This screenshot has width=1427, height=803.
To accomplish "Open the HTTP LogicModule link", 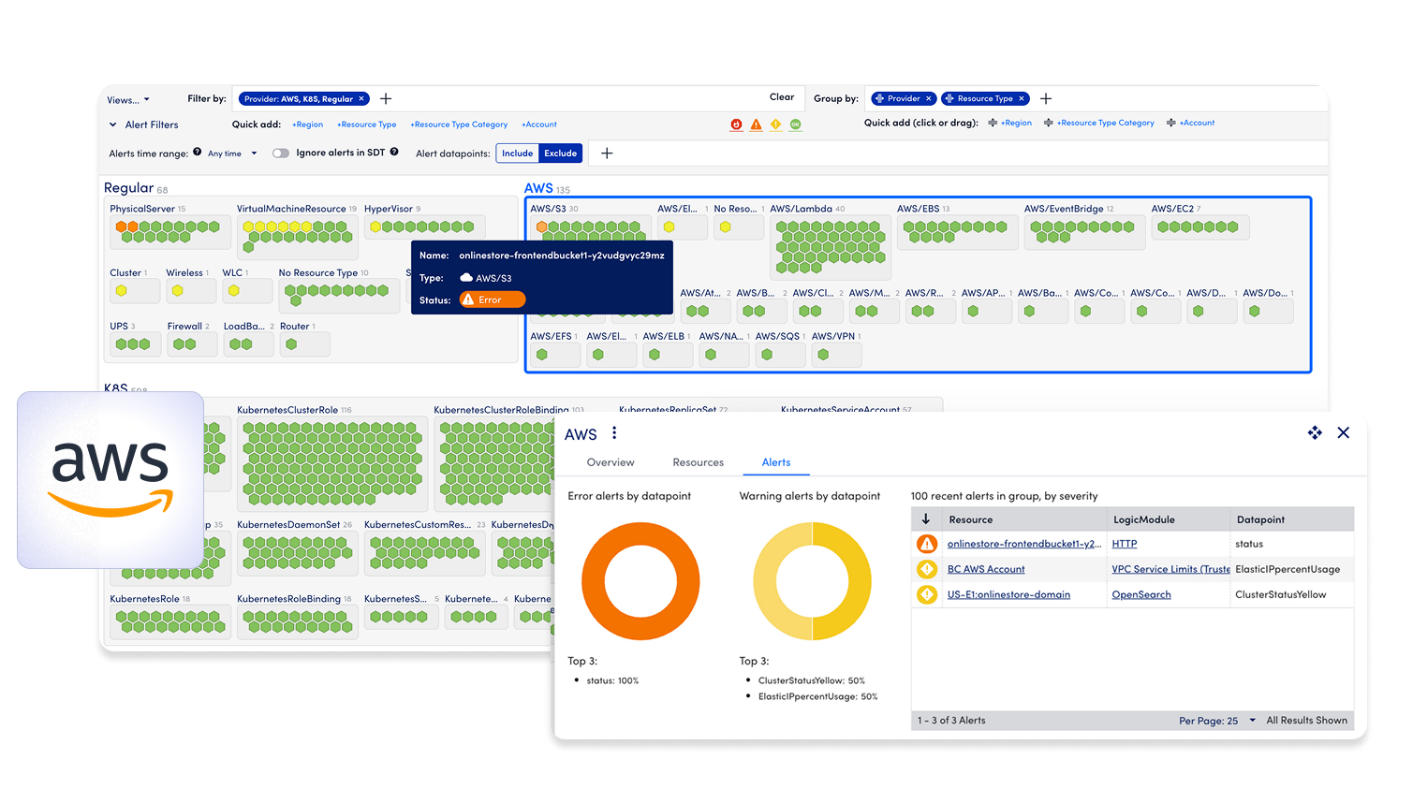I will pyautogui.click(x=1124, y=544).
